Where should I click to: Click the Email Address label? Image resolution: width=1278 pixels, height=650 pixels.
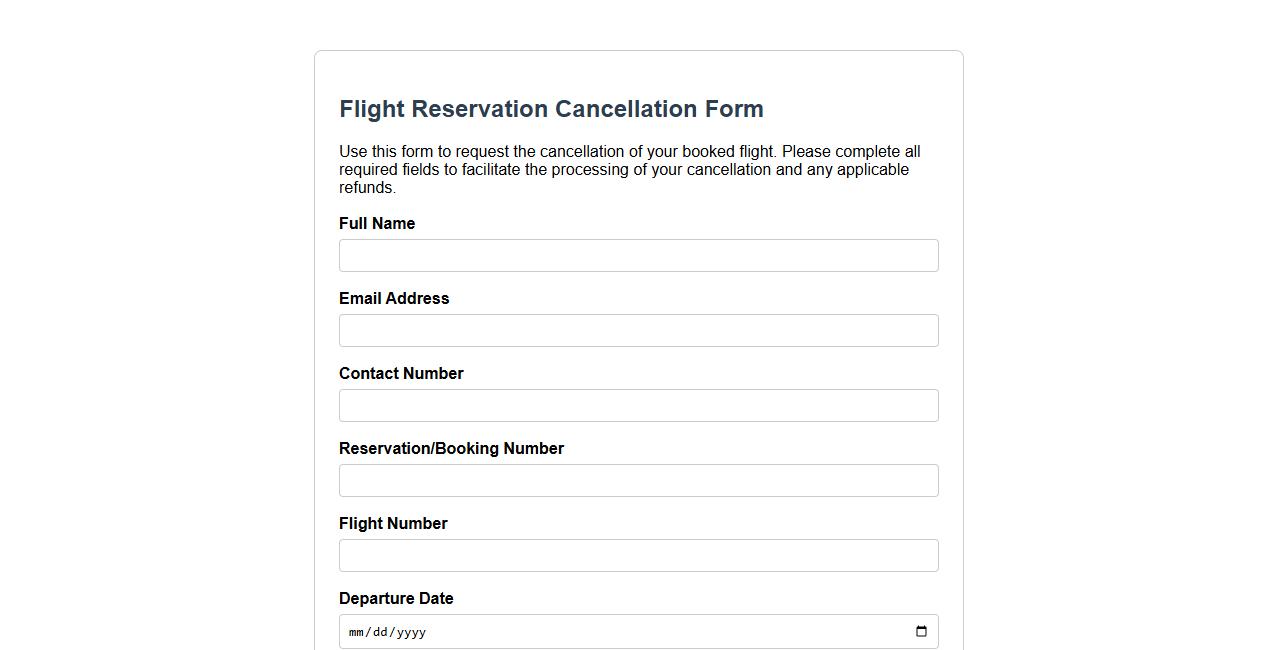(394, 298)
